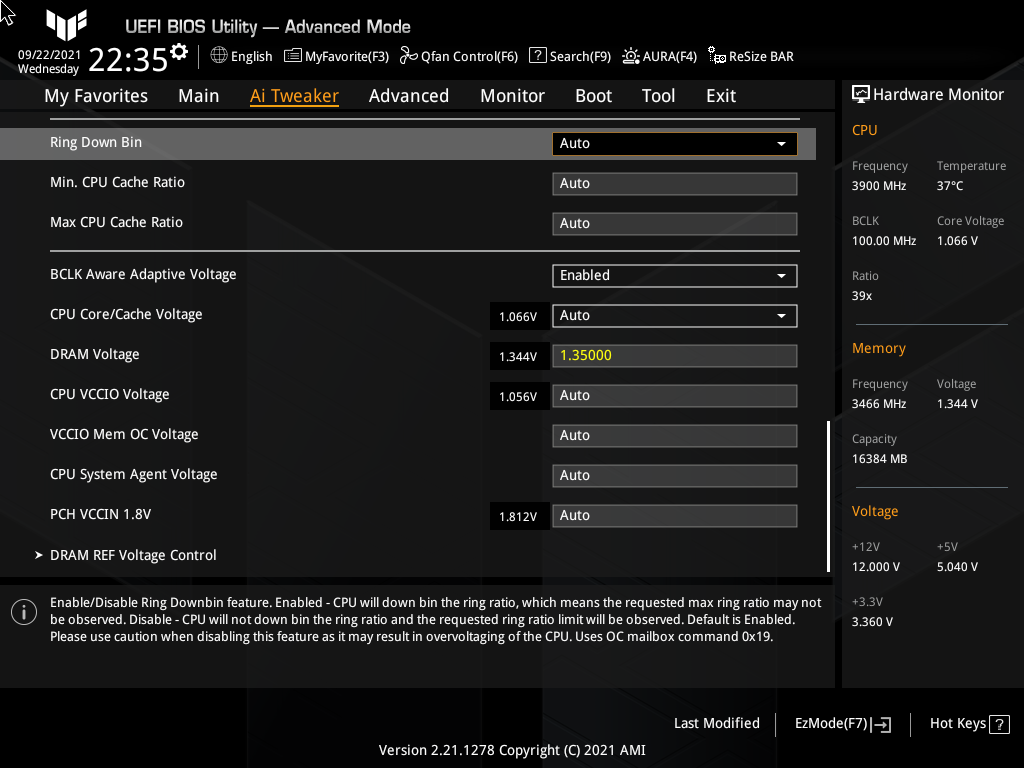Click English language button
1024x768 pixels.
coord(242,56)
